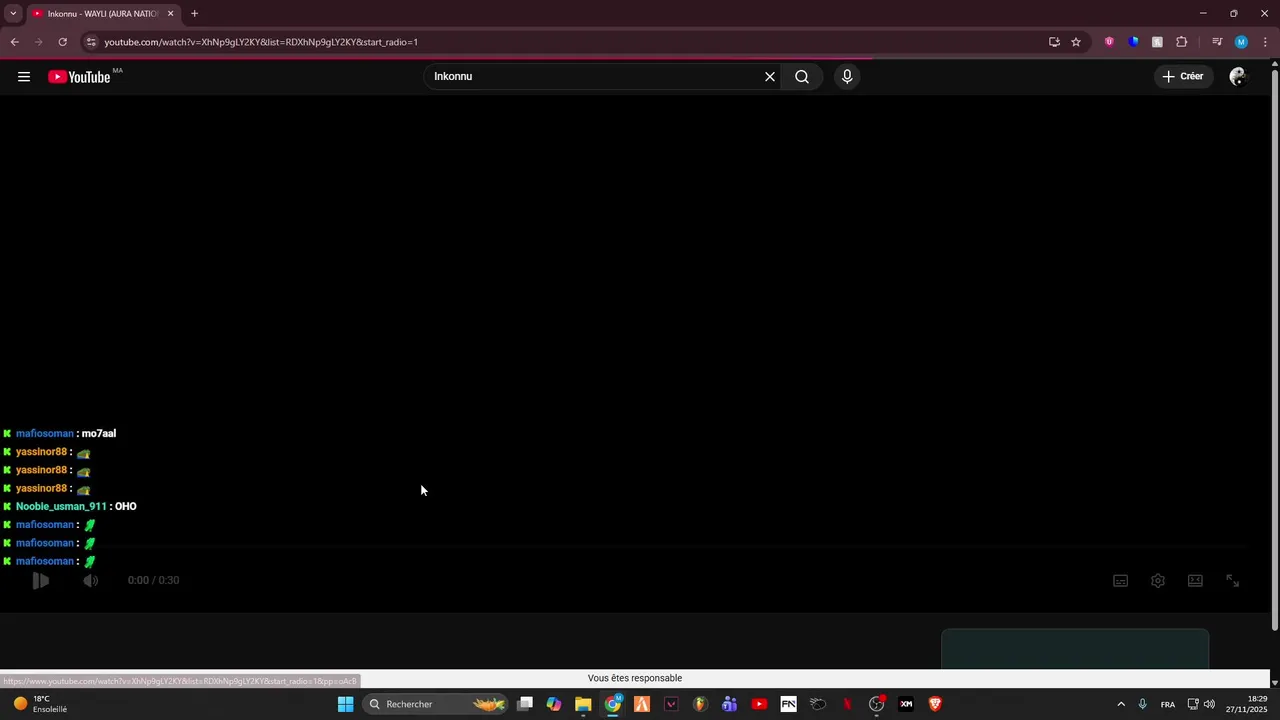Open a new browser tab
This screenshot has height=720, width=1280.
click(194, 14)
